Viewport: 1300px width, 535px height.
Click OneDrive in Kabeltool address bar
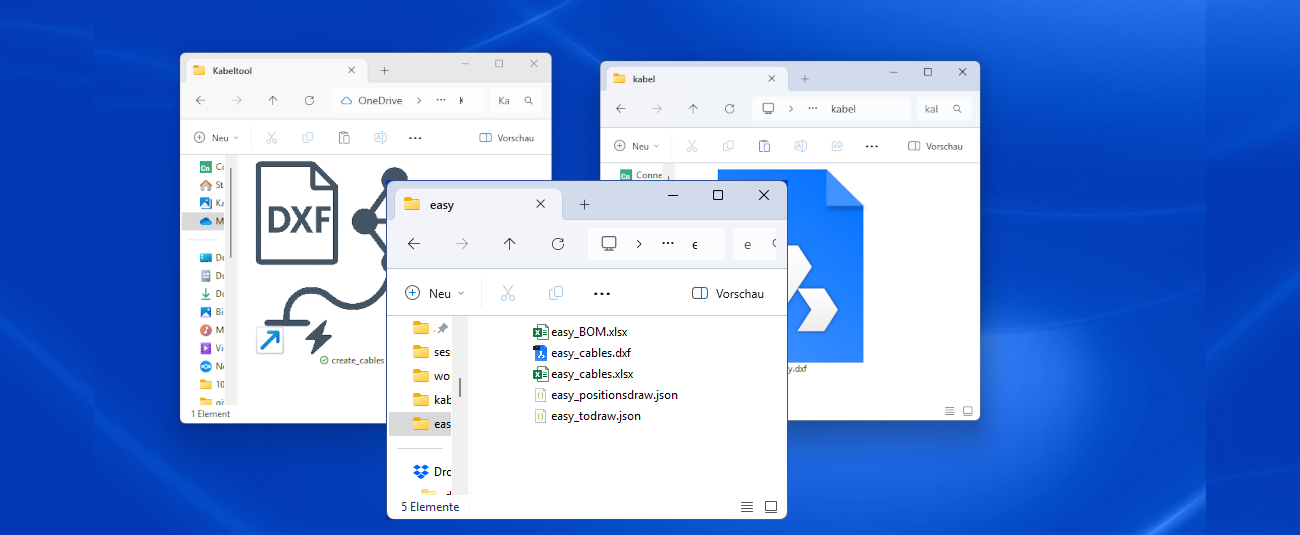(375, 101)
